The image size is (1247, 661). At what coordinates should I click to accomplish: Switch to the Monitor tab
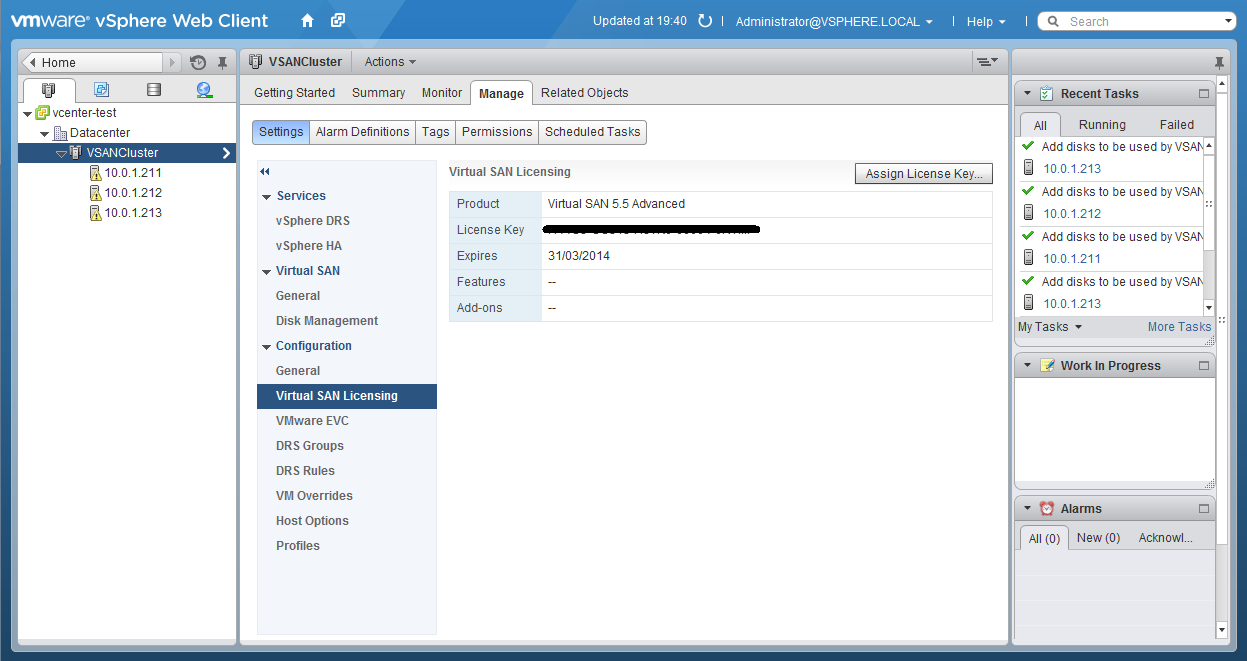coord(441,92)
